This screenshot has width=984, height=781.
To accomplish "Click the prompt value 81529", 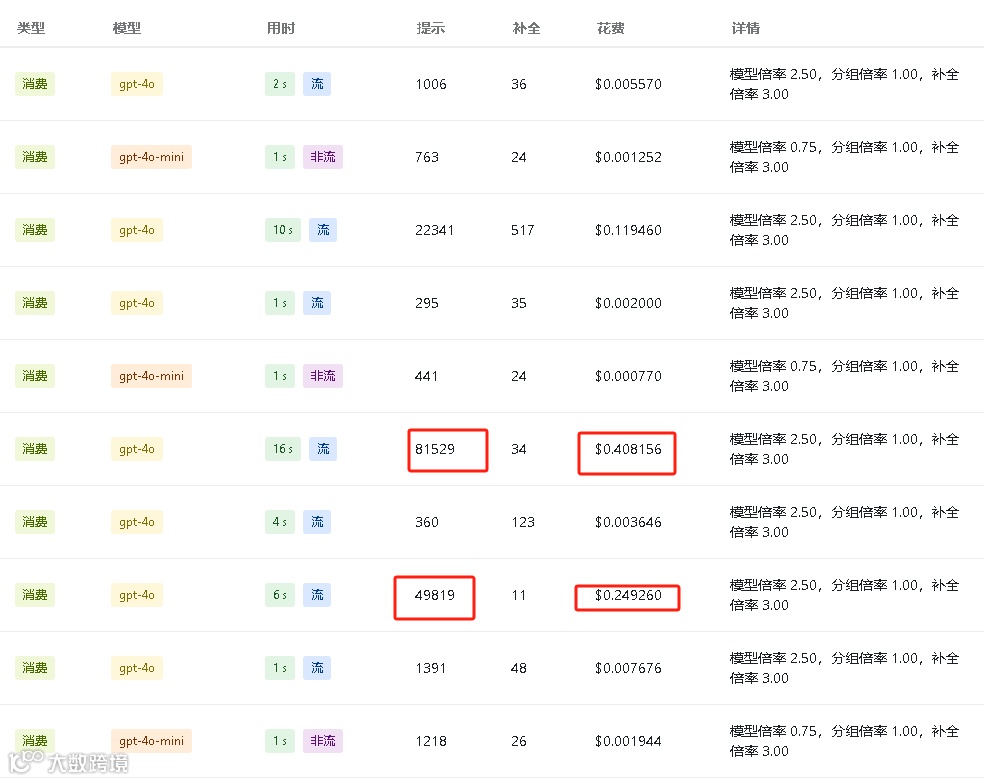I will coord(435,449).
